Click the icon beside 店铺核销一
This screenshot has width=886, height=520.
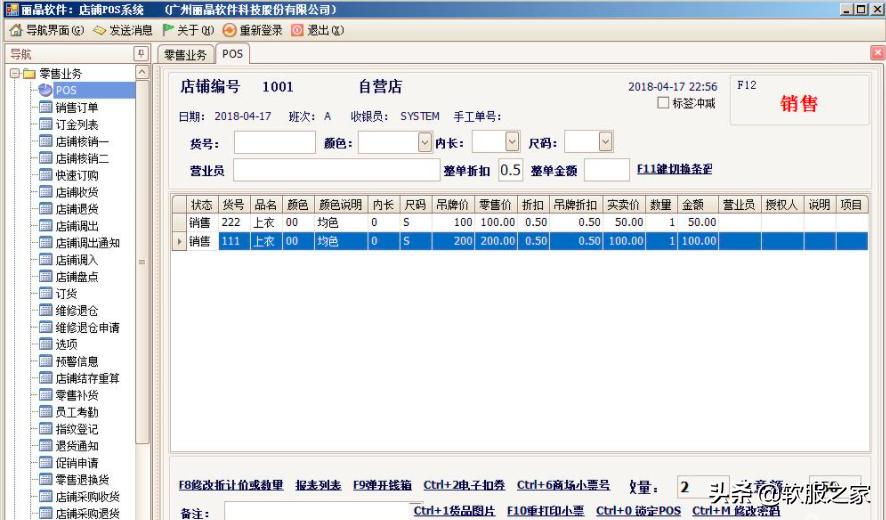46,141
